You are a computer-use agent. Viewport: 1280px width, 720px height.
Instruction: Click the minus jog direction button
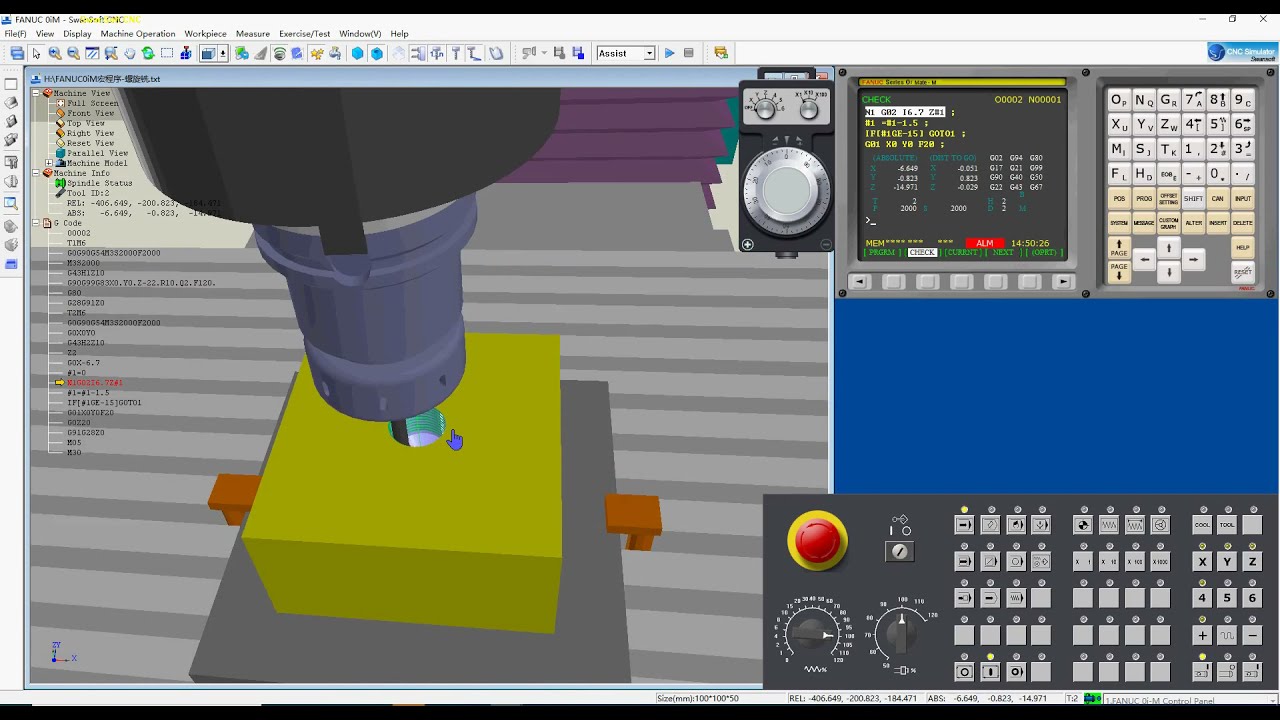coord(1251,635)
